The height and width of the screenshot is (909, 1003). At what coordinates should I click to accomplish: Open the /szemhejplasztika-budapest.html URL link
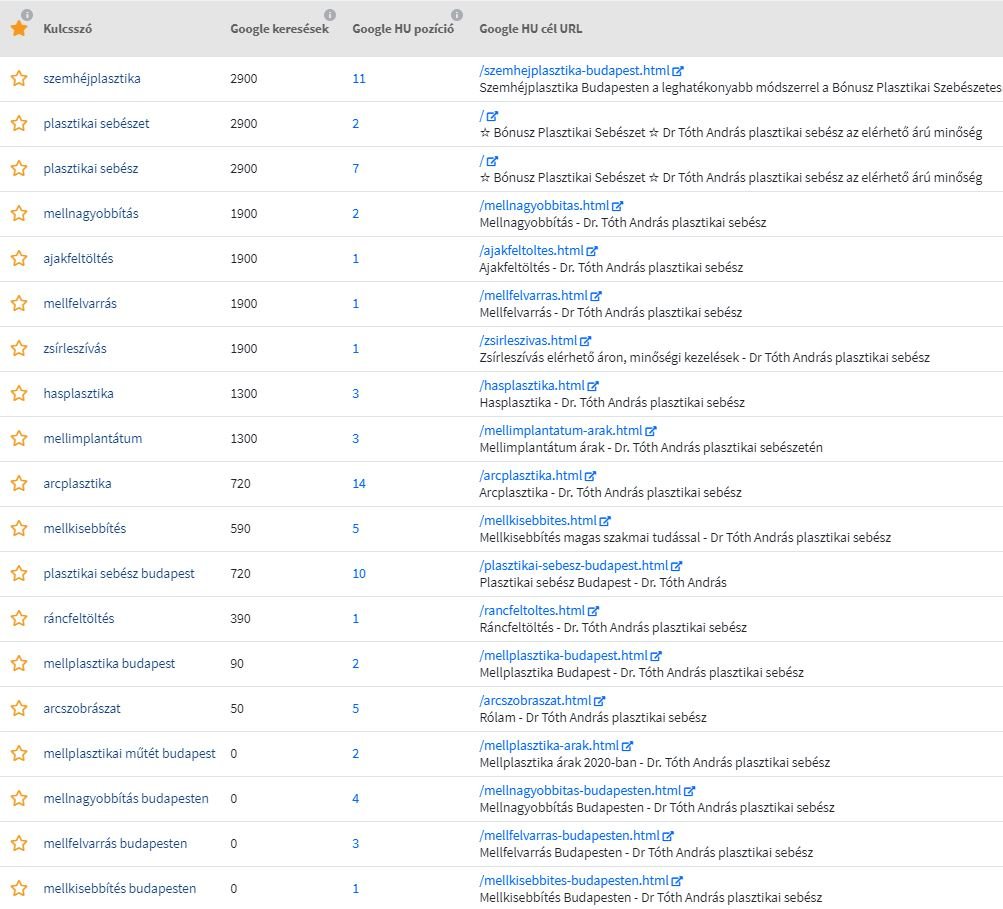click(574, 70)
